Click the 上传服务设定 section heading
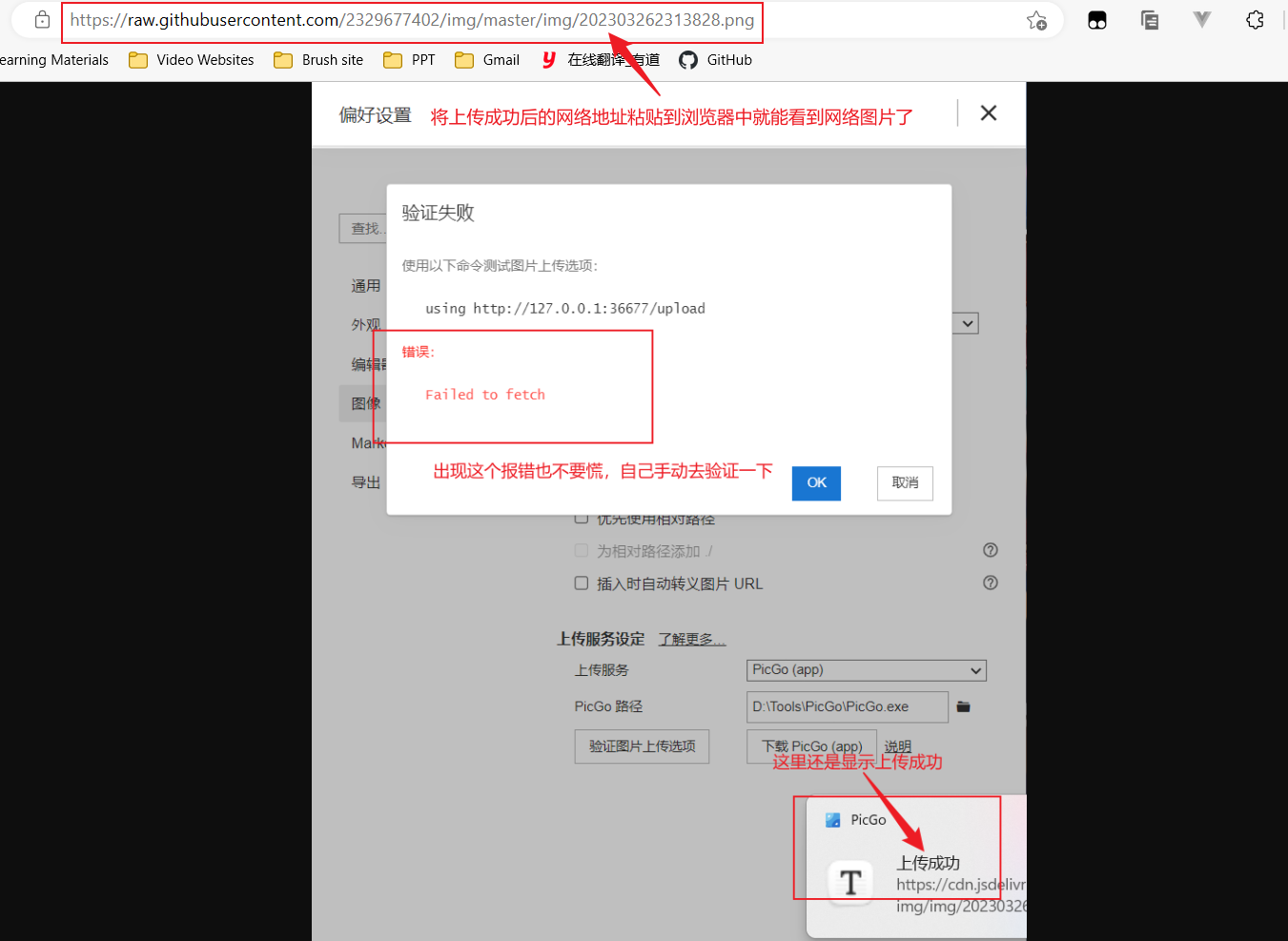1288x941 pixels. [x=601, y=639]
